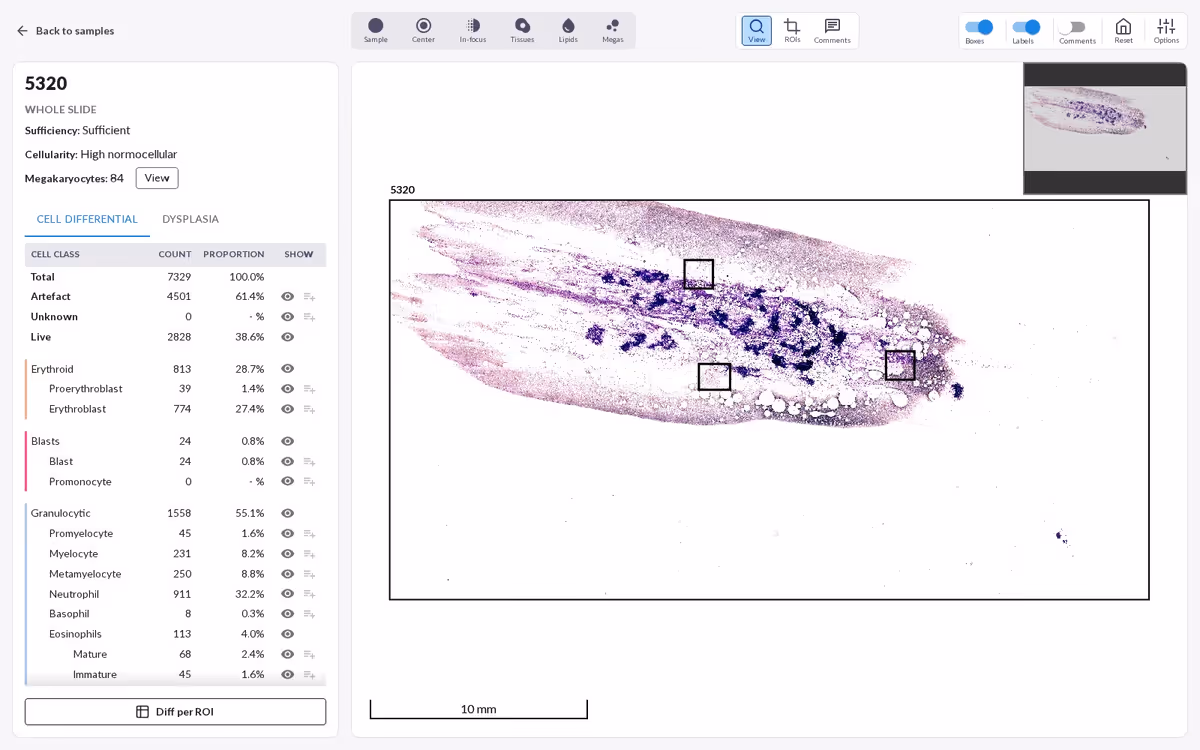The image size is (1200, 750).
Task: Click the Cell Class column header
Action: tap(55, 254)
